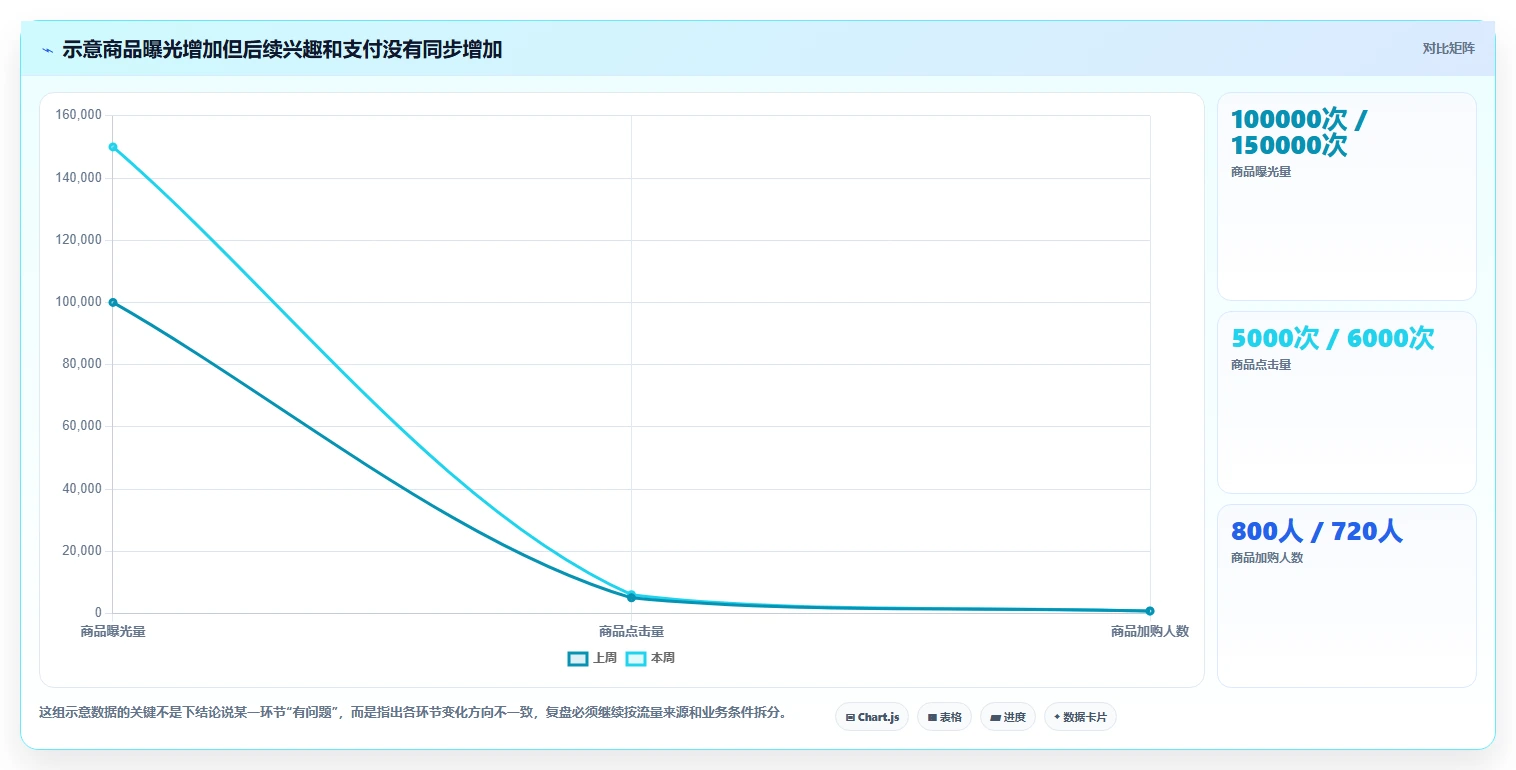The height and width of the screenshot is (770, 1516).
Task: Click the chart title 示意商品曝光增加但后续兴趣
Action: (x=282, y=50)
